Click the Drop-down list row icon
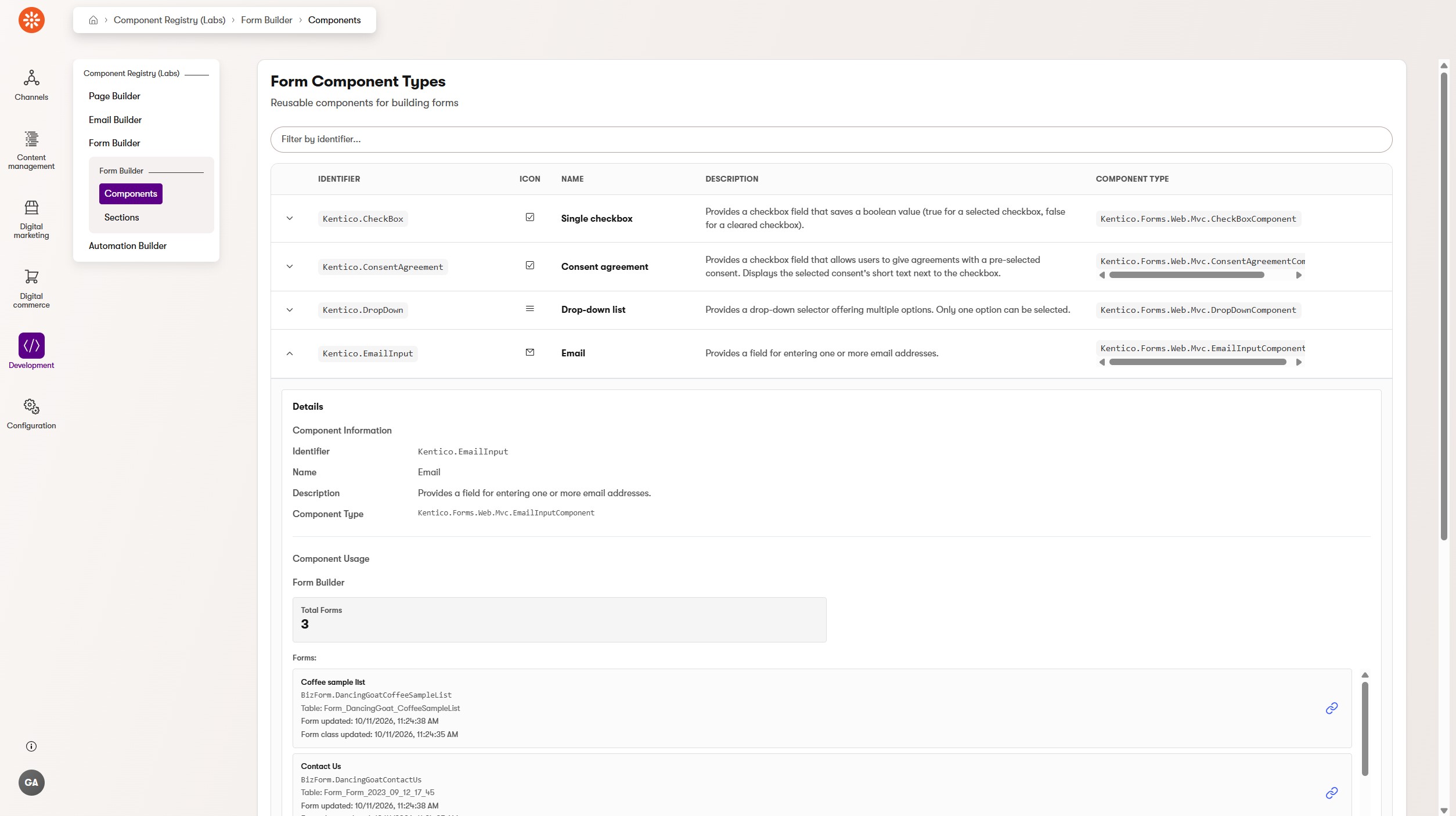 pos(530,309)
